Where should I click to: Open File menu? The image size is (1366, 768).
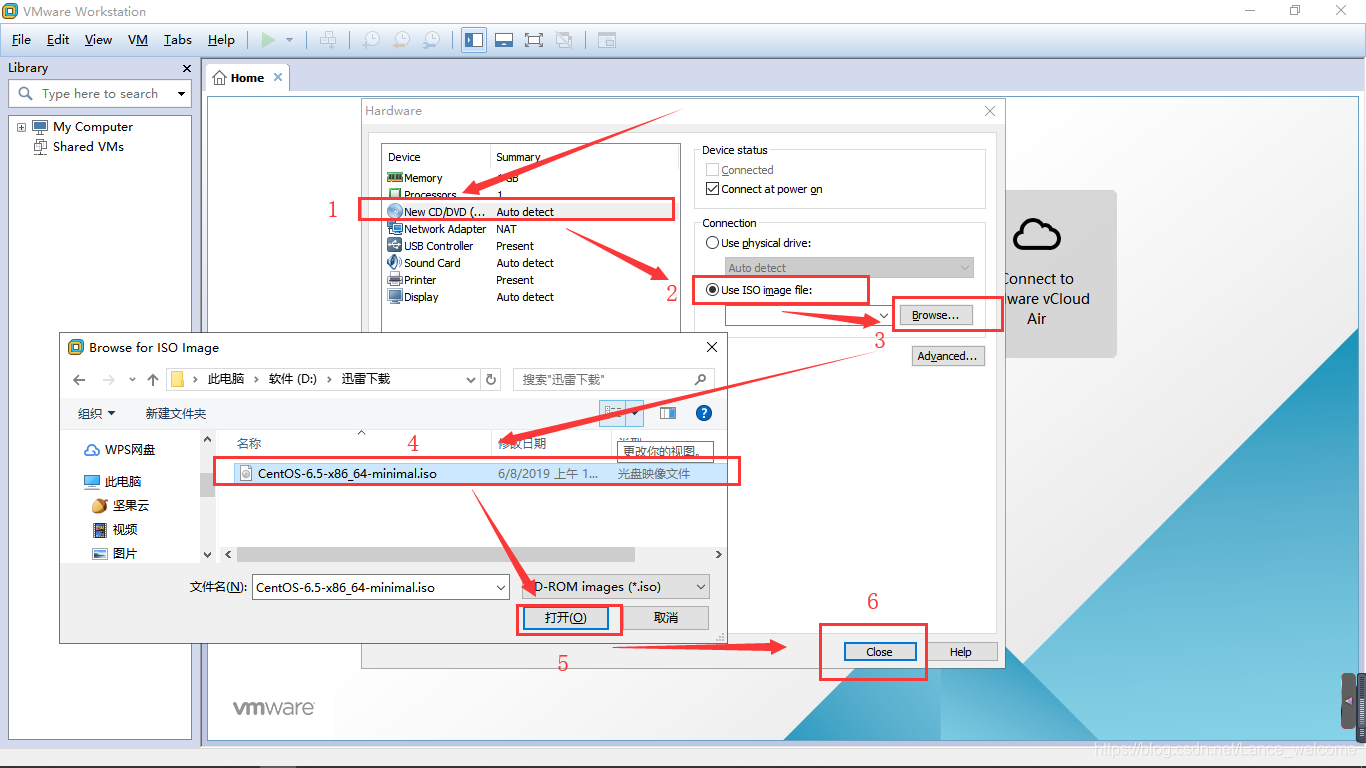tap(21, 40)
